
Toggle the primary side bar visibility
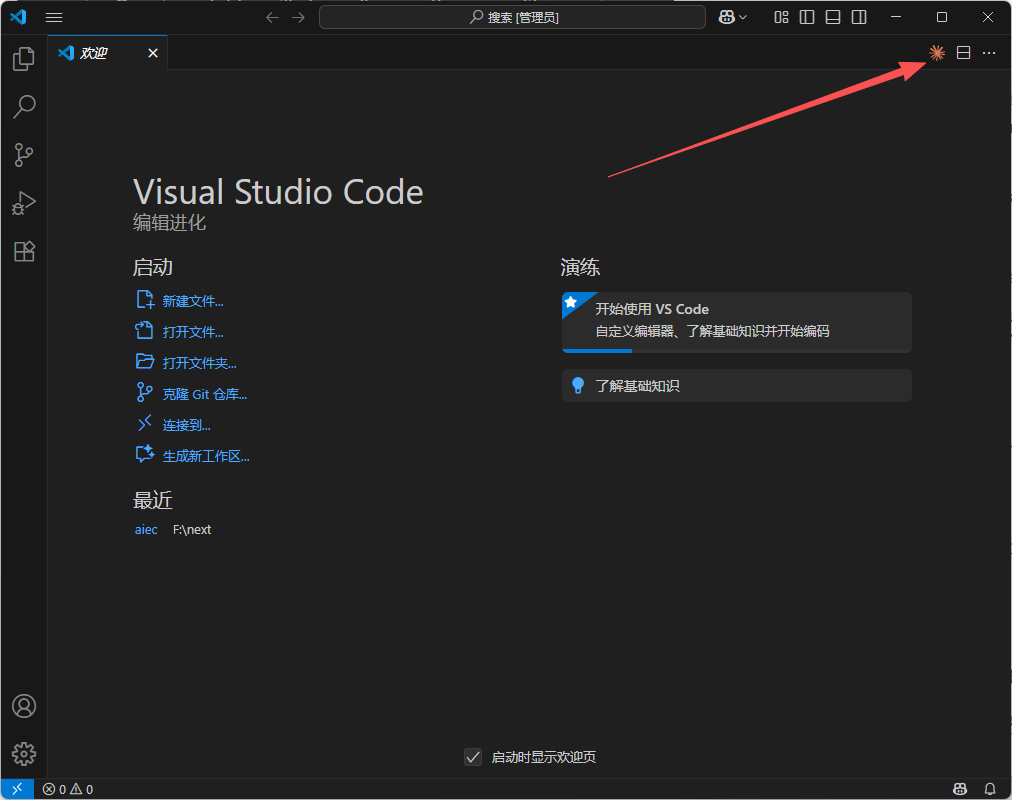pos(807,17)
